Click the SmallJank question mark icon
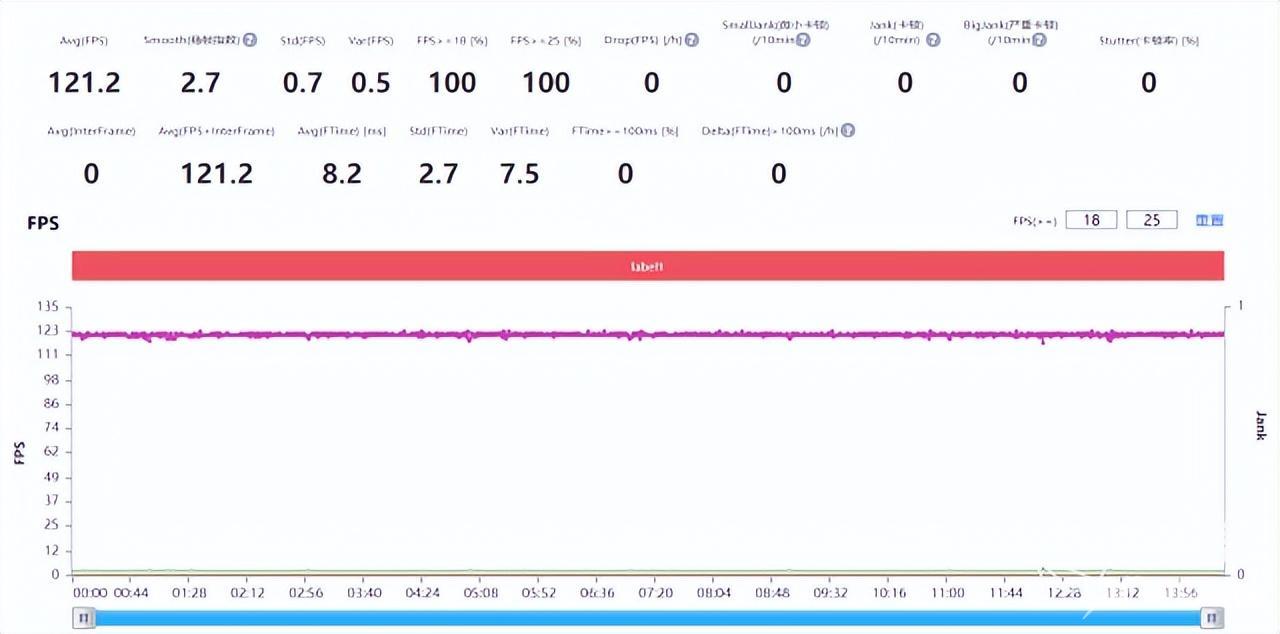Screen dimensions: 1280x634 click(x=803, y=41)
